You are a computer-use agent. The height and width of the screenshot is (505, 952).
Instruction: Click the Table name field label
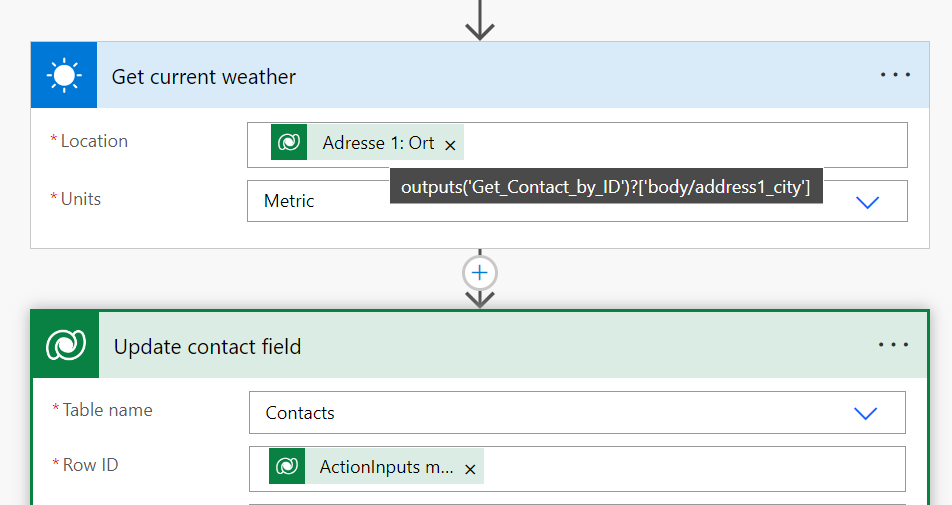coord(107,410)
